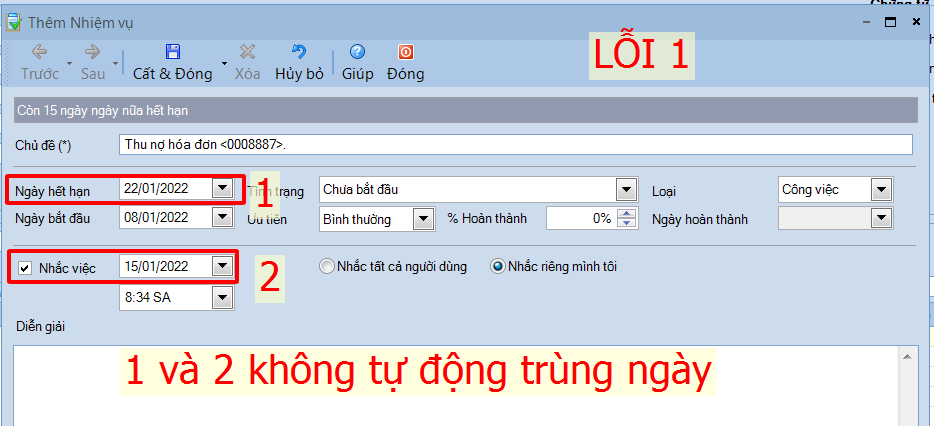
Task: Minimize the Thêm Nhiệm vụ window
Action: [865, 23]
